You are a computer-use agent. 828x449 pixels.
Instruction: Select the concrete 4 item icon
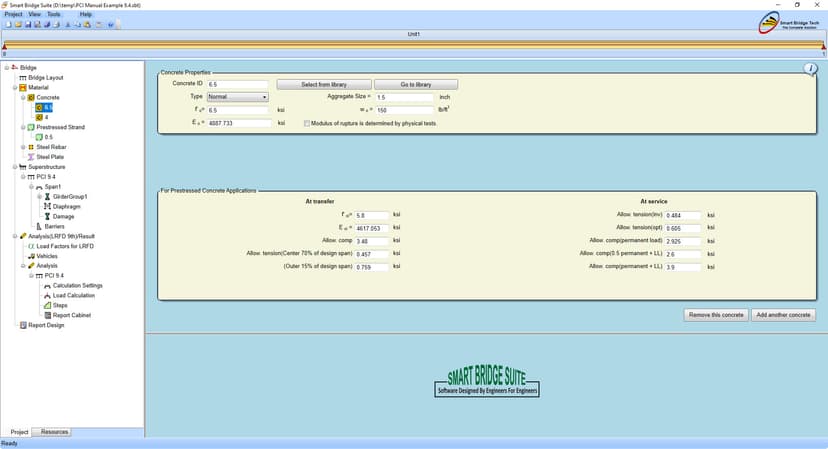(39, 117)
